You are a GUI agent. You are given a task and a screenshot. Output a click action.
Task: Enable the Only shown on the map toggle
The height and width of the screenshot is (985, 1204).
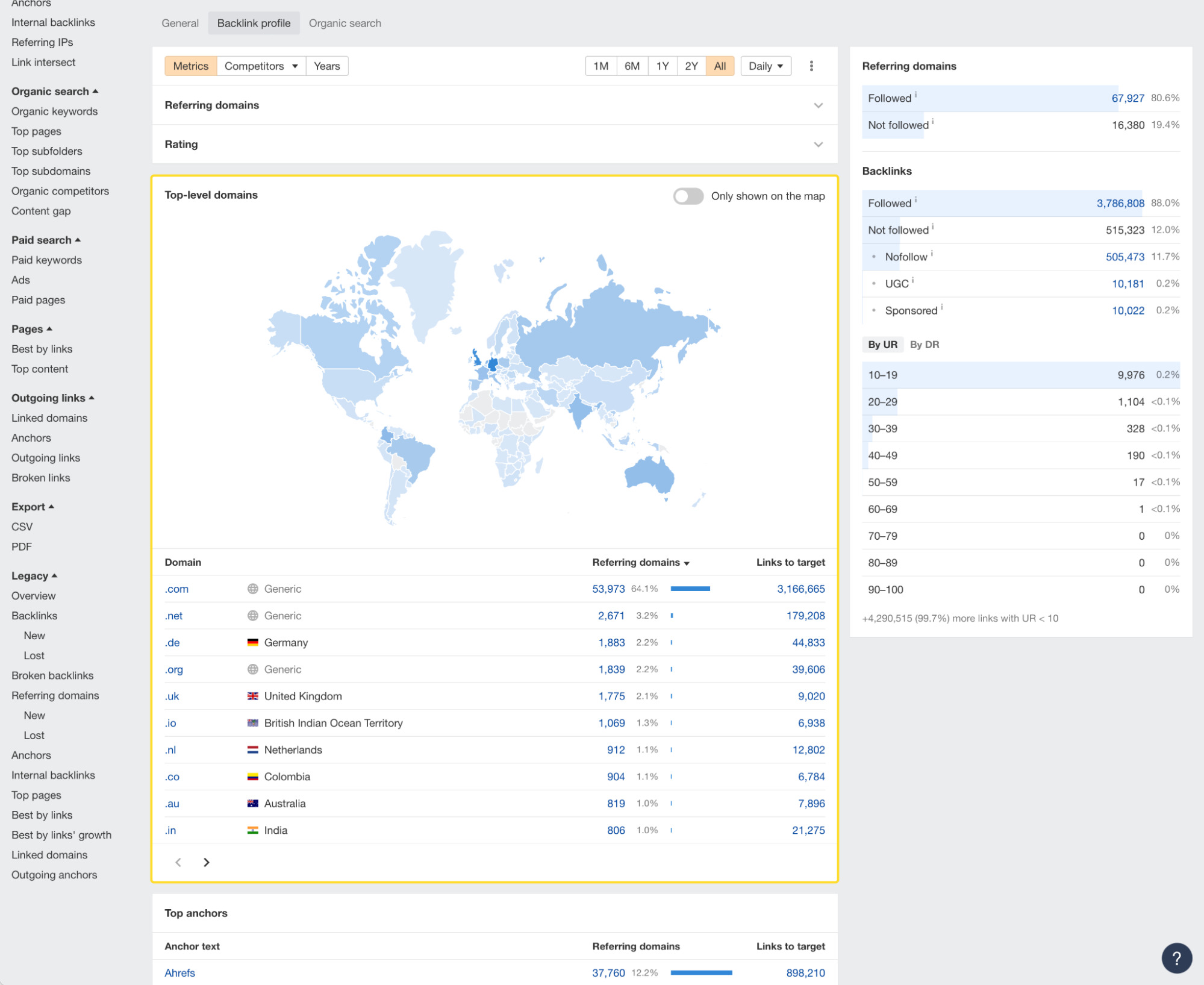pyautogui.click(x=687, y=196)
